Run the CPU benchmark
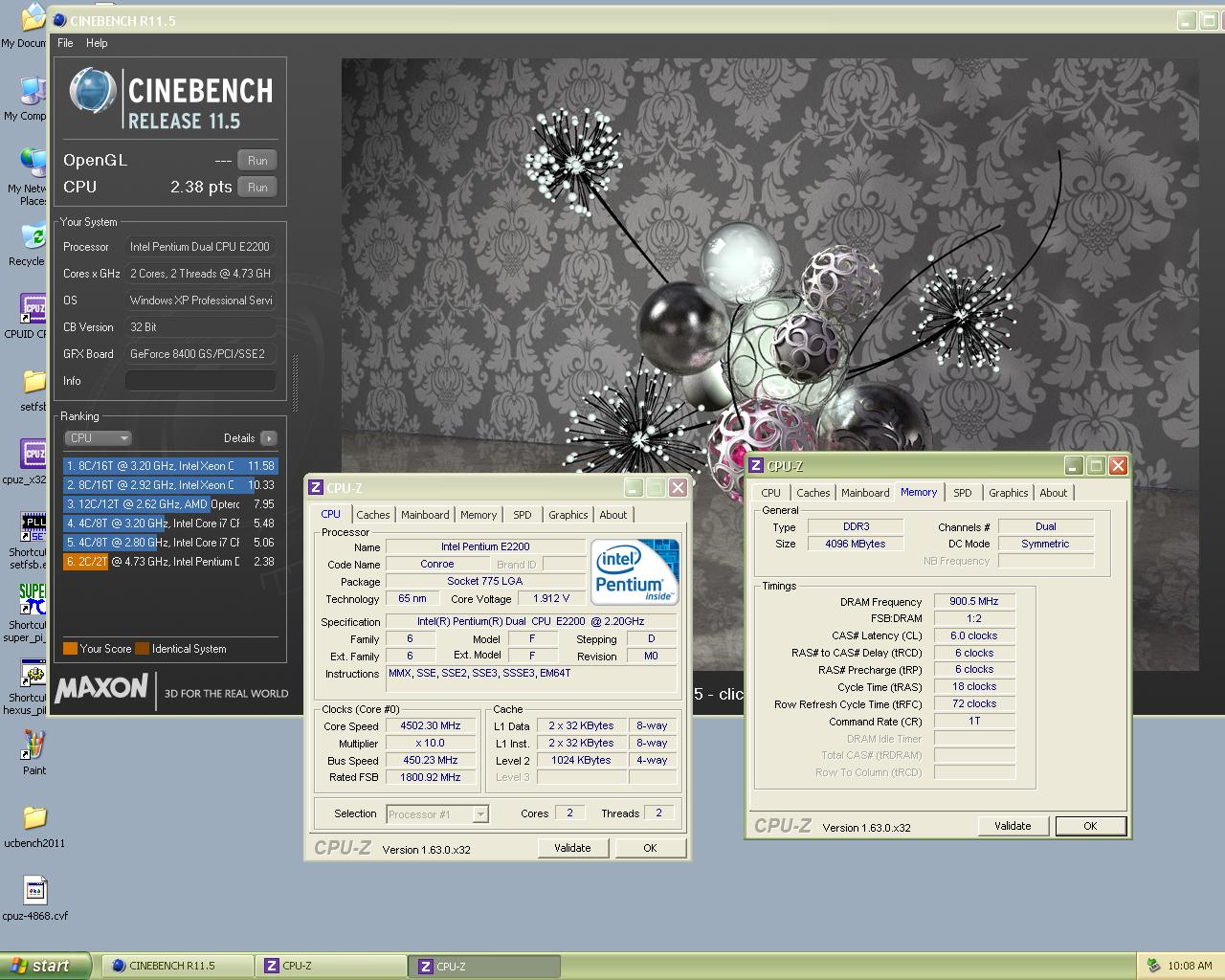 click(257, 188)
